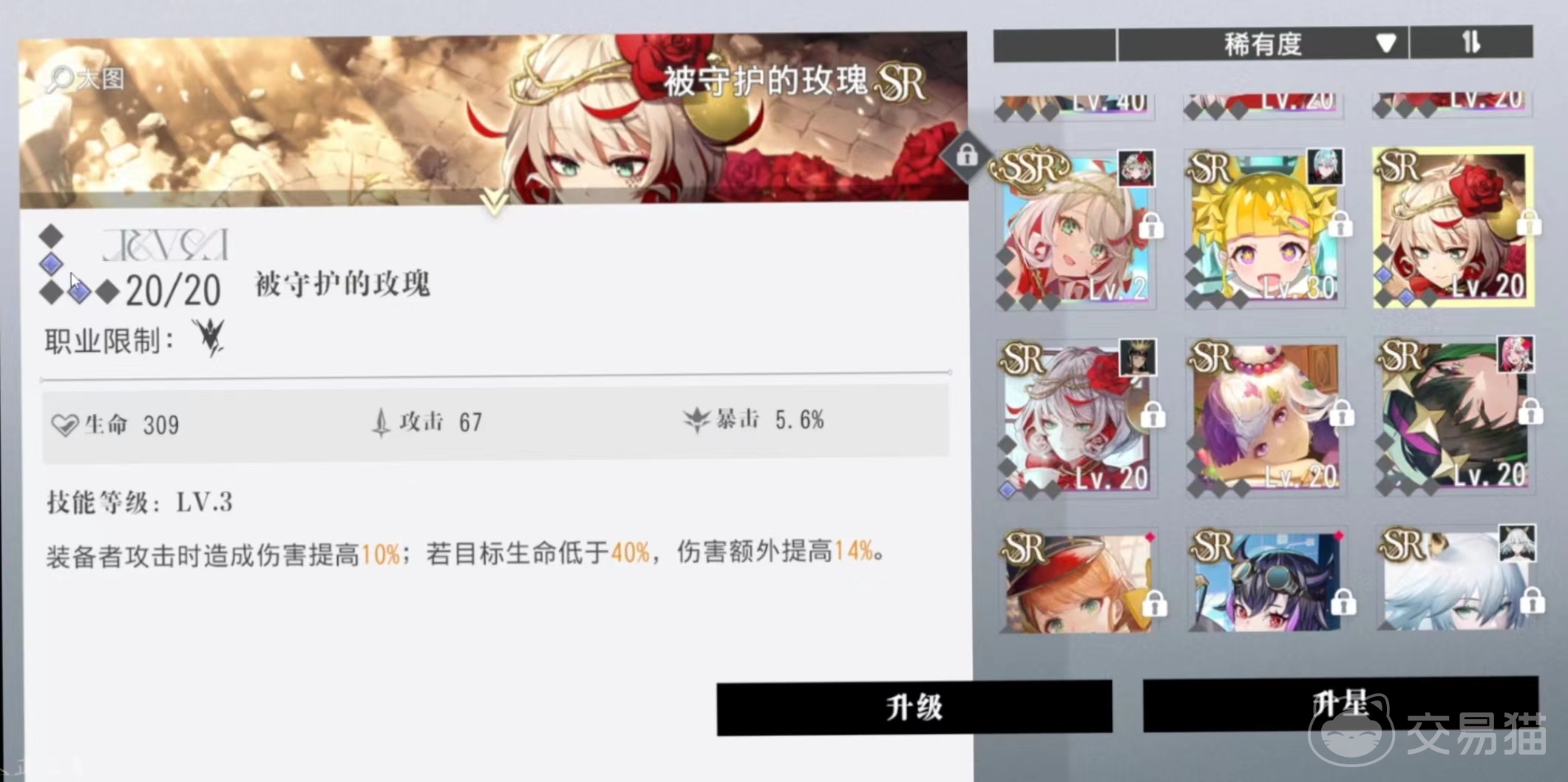Click the class restriction icon
Screen dimensions: 1568x782
click(209, 338)
